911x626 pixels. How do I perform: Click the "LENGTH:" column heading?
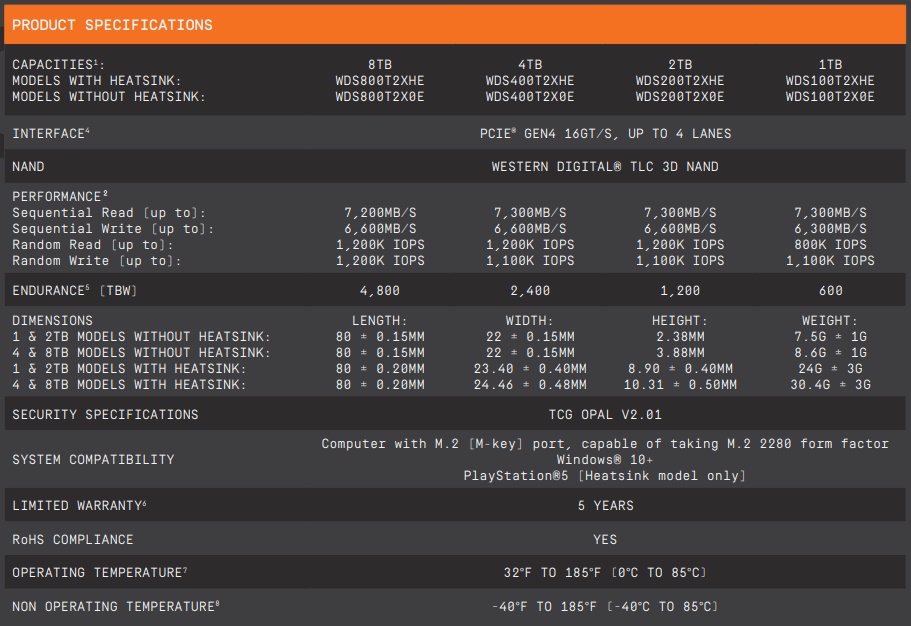pos(380,321)
